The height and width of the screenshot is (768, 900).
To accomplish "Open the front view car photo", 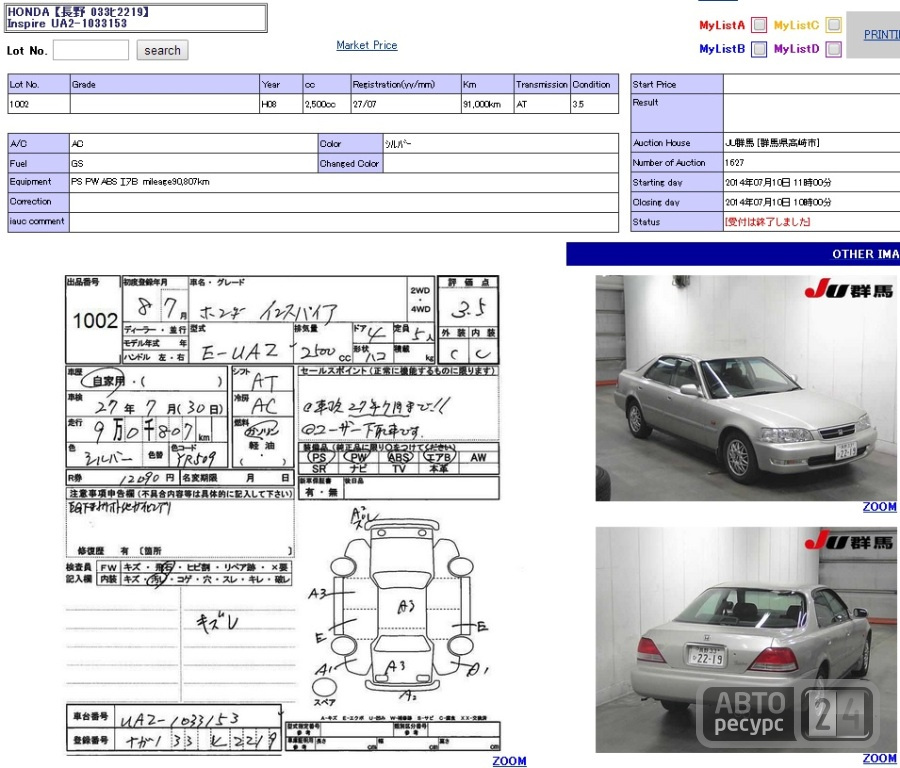I will (x=746, y=388).
